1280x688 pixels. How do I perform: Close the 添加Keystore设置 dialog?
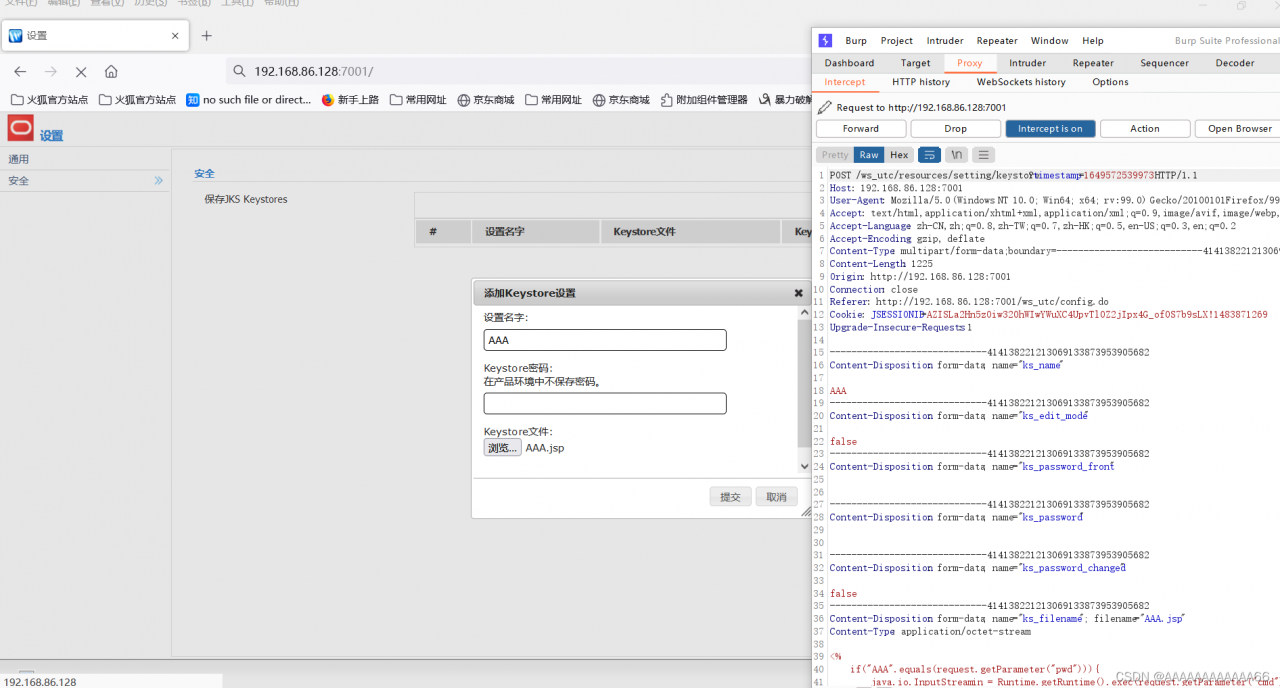point(798,293)
